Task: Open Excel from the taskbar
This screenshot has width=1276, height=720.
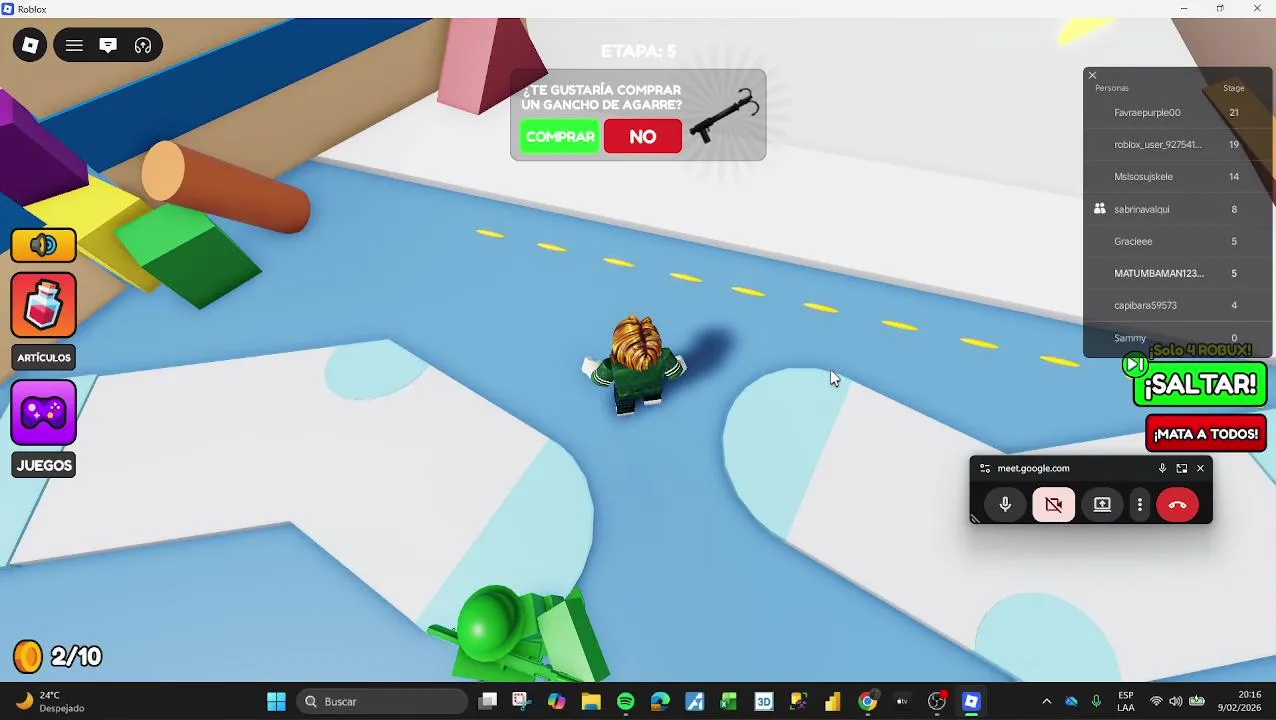Action: point(729,701)
